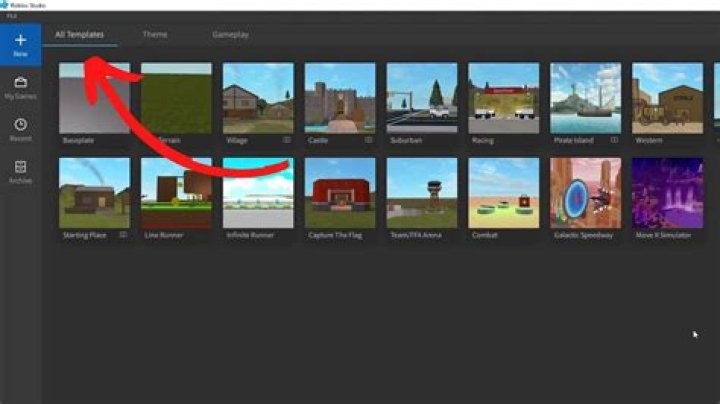The height and width of the screenshot is (404, 720).
Task: Select the Castle template
Action: 340,98
